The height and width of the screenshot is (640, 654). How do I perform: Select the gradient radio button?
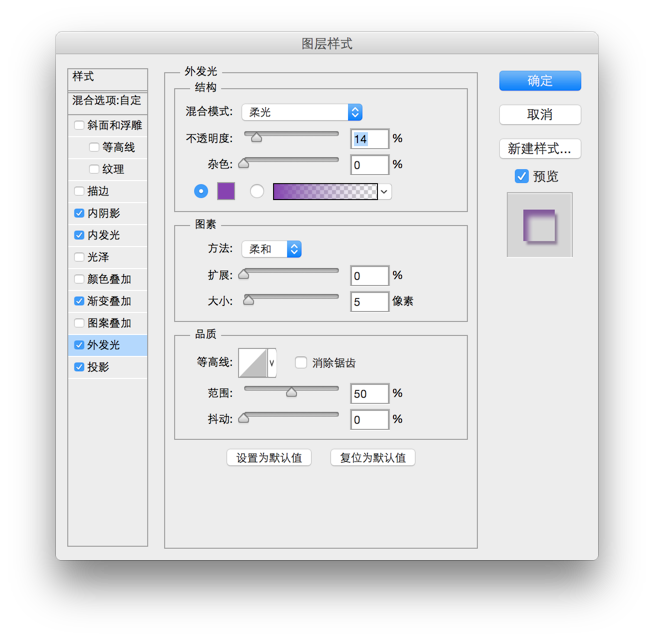257,191
